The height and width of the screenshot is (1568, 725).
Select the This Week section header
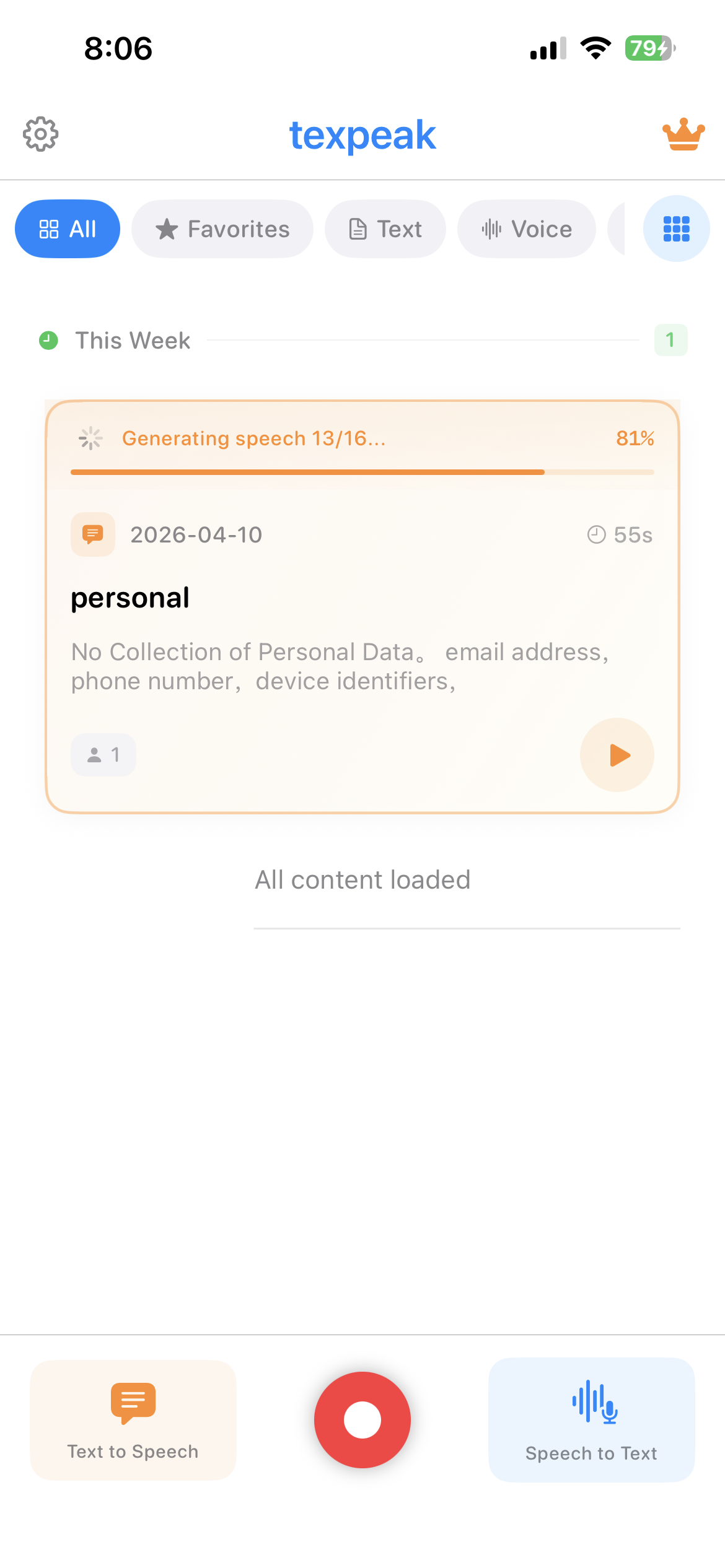(133, 340)
